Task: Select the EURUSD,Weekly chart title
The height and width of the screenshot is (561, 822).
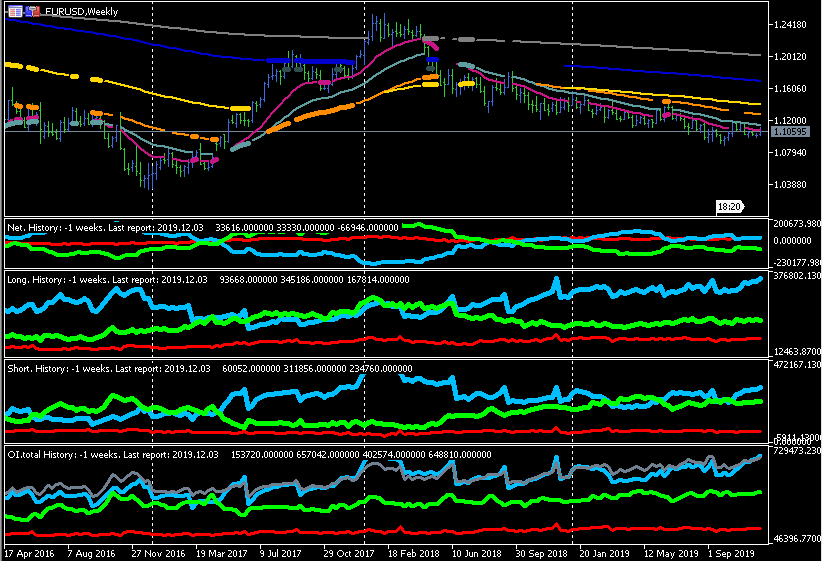Action: click(81, 12)
